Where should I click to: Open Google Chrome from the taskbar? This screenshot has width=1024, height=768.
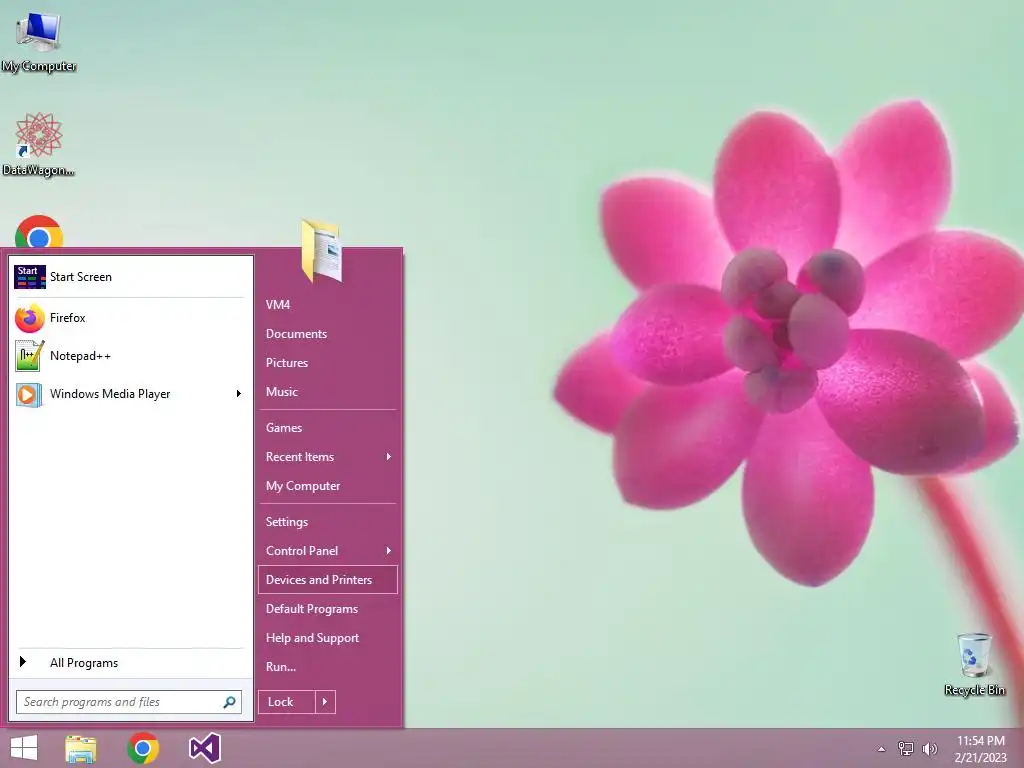[x=143, y=748]
